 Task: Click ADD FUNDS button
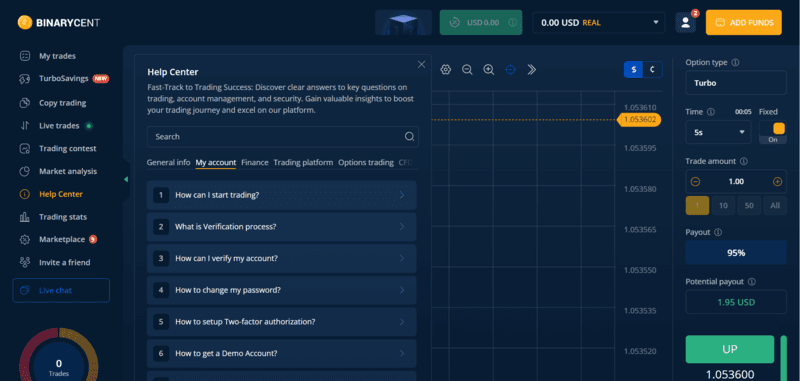744,22
